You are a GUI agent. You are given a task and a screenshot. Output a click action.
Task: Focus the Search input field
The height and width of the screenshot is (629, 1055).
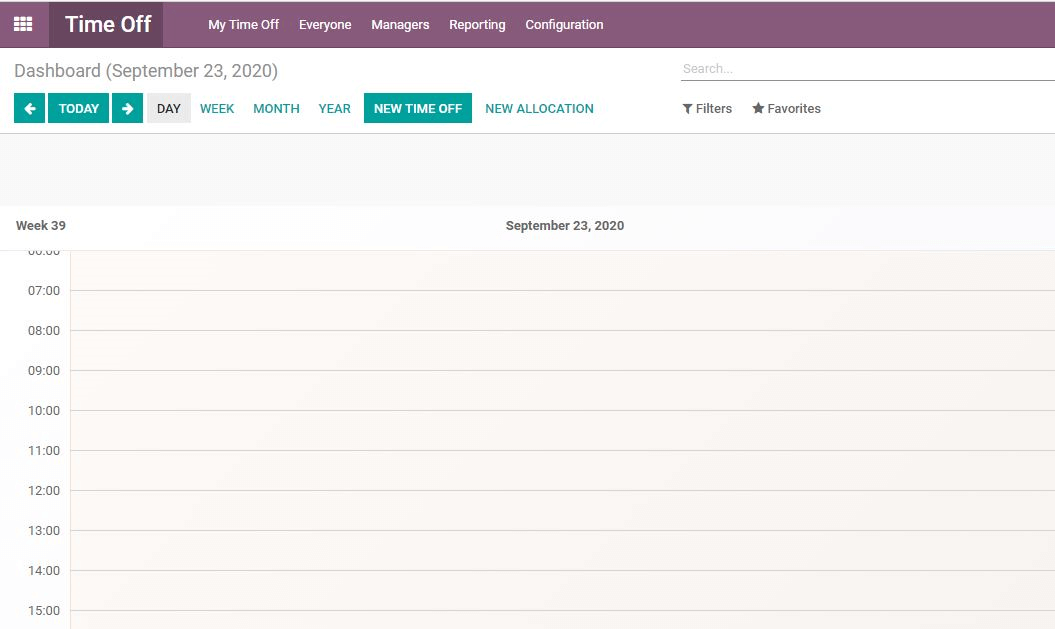tap(867, 69)
